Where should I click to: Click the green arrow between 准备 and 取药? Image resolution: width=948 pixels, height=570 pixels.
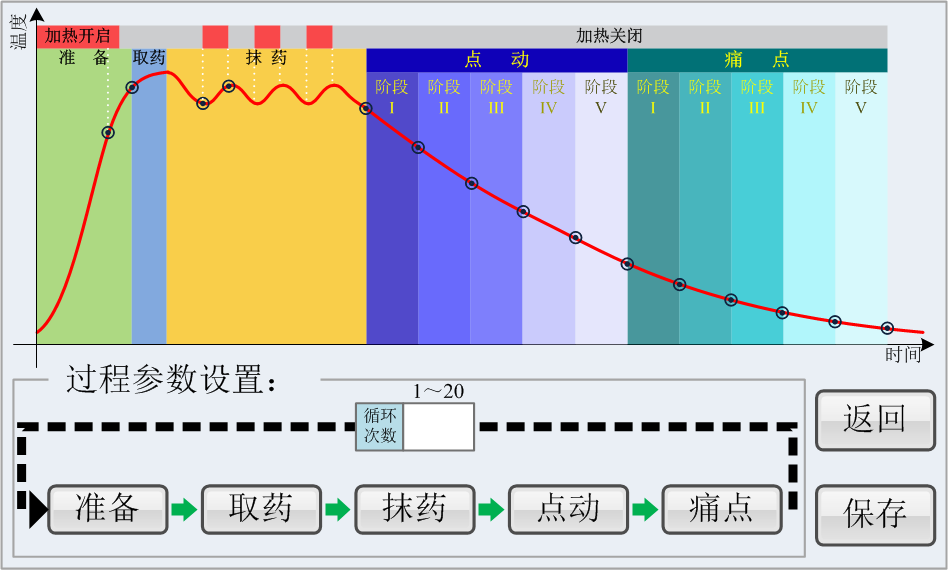tap(183, 509)
